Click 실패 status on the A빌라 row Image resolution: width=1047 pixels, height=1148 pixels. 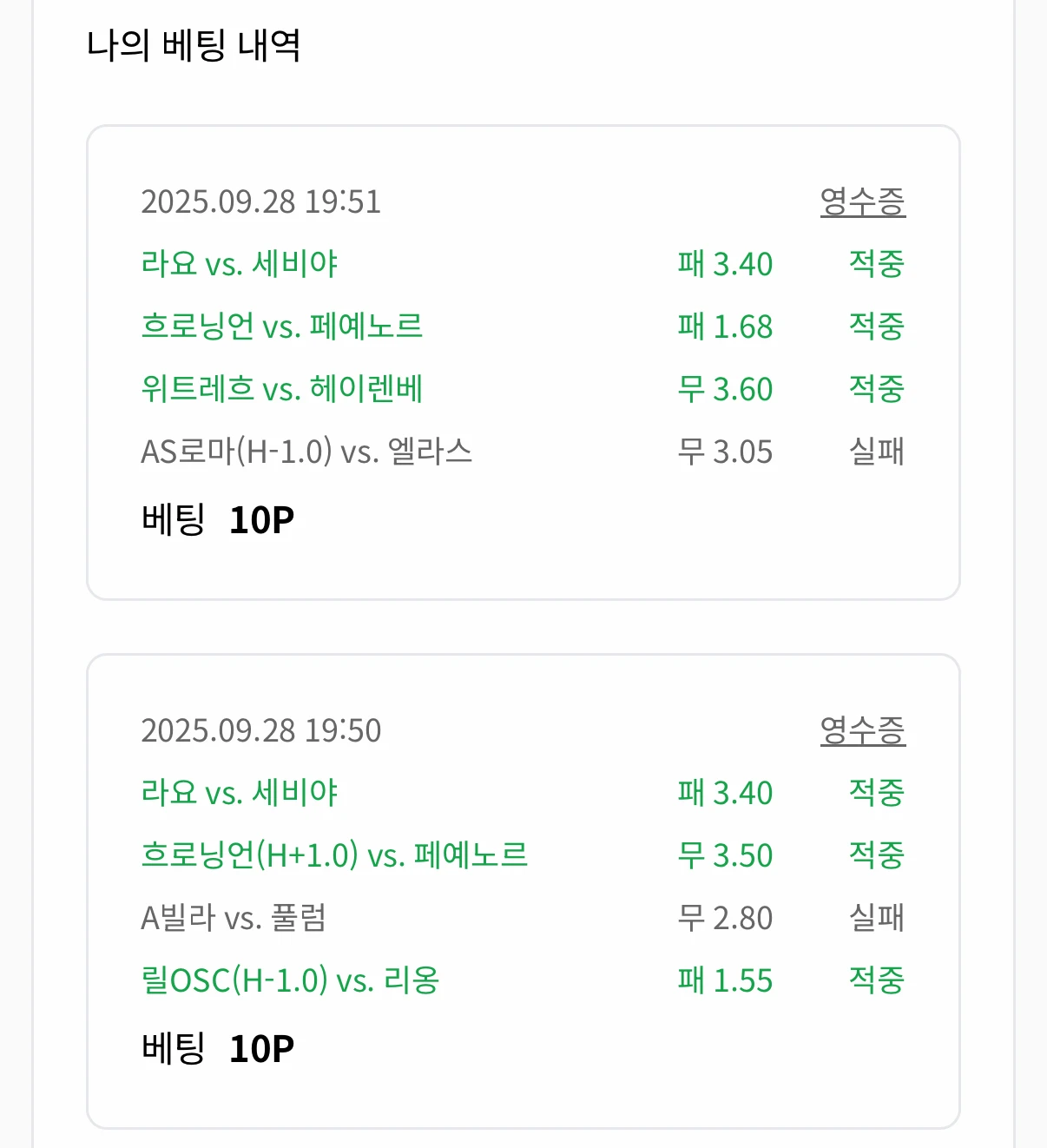(x=876, y=918)
